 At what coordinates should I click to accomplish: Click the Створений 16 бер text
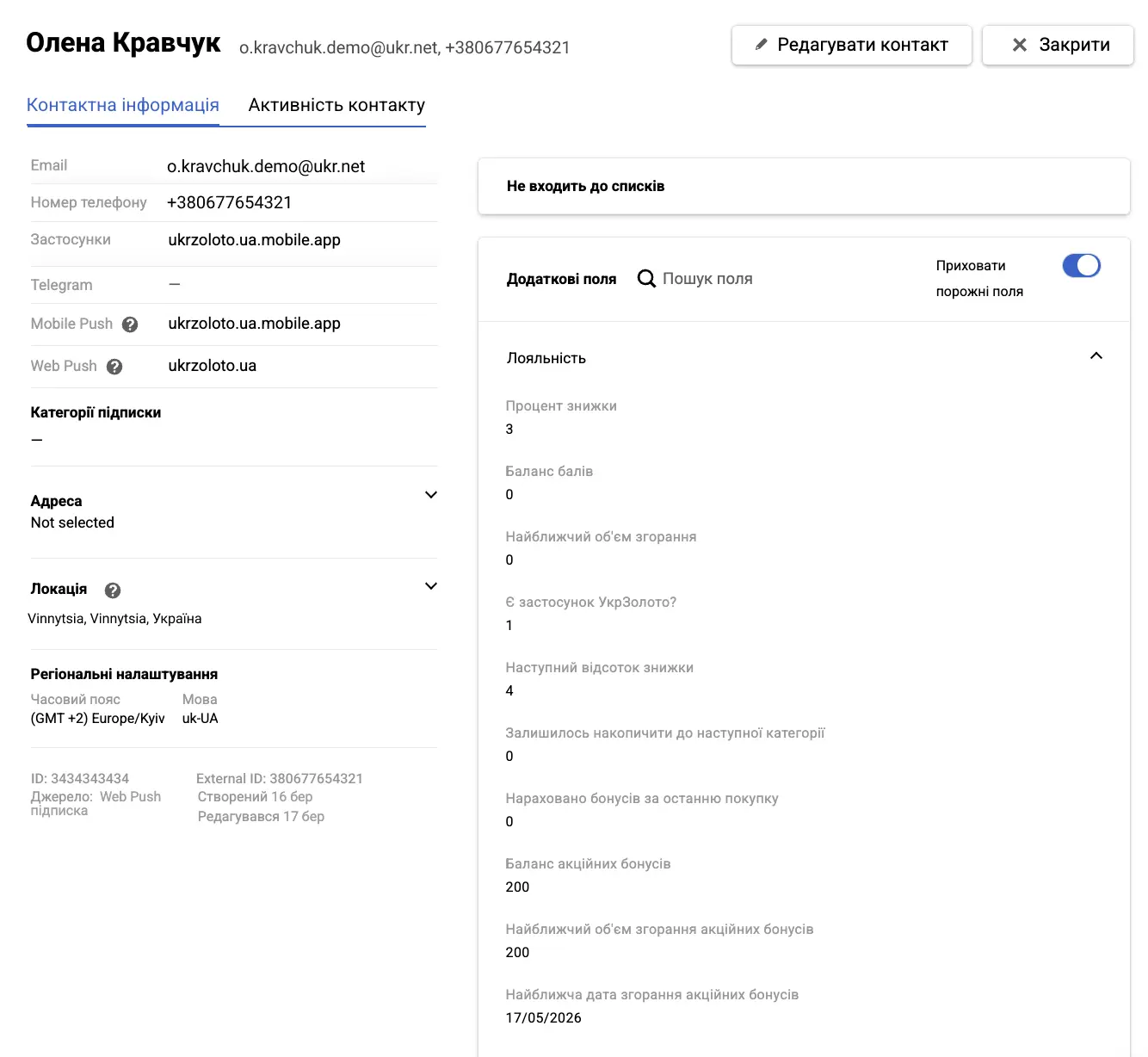(x=256, y=797)
